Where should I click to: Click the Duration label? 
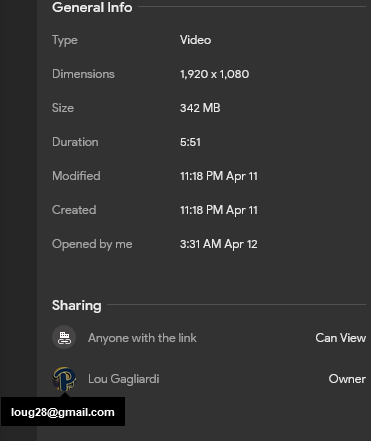[75, 142]
